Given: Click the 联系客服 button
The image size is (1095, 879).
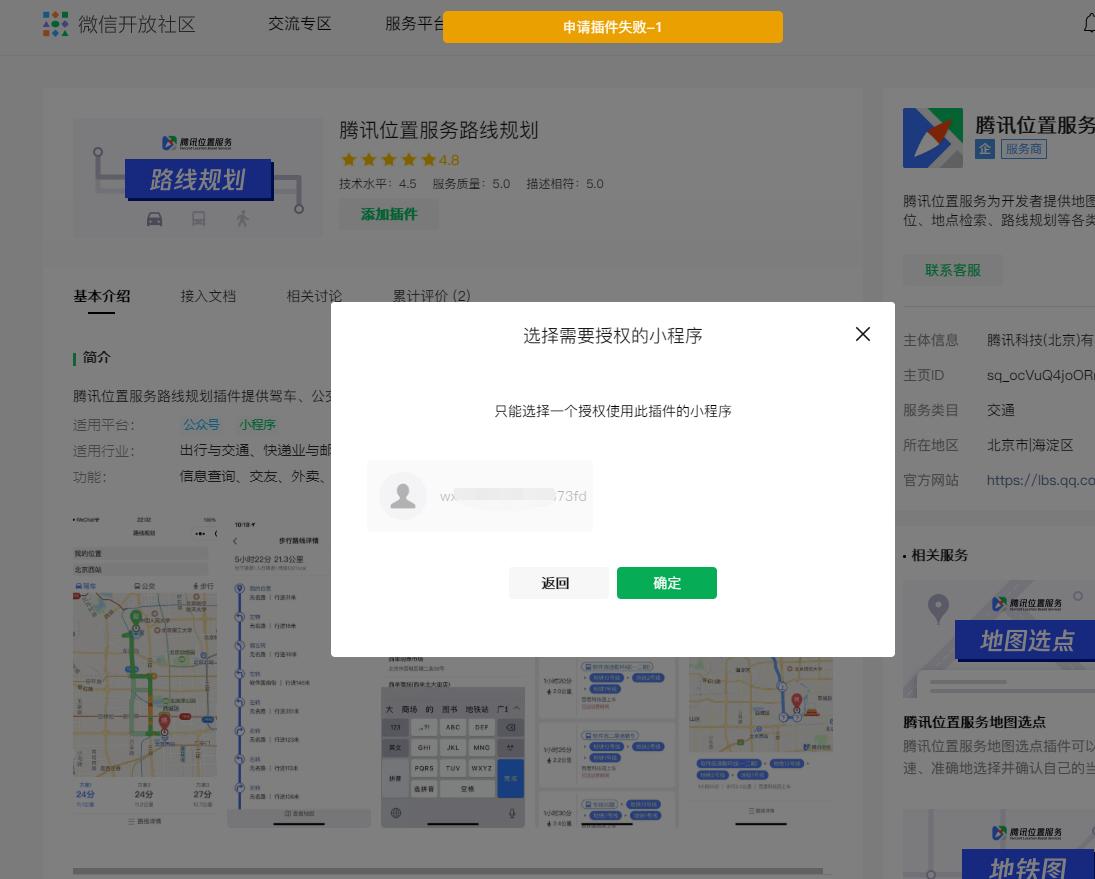Looking at the screenshot, I should pyautogui.click(x=953, y=270).
